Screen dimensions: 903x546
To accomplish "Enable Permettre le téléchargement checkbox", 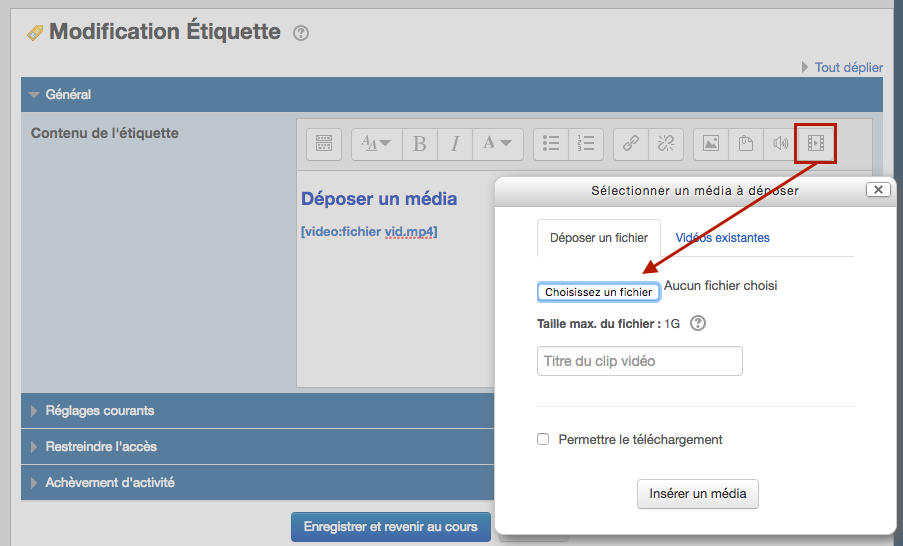I will (543, 439).
